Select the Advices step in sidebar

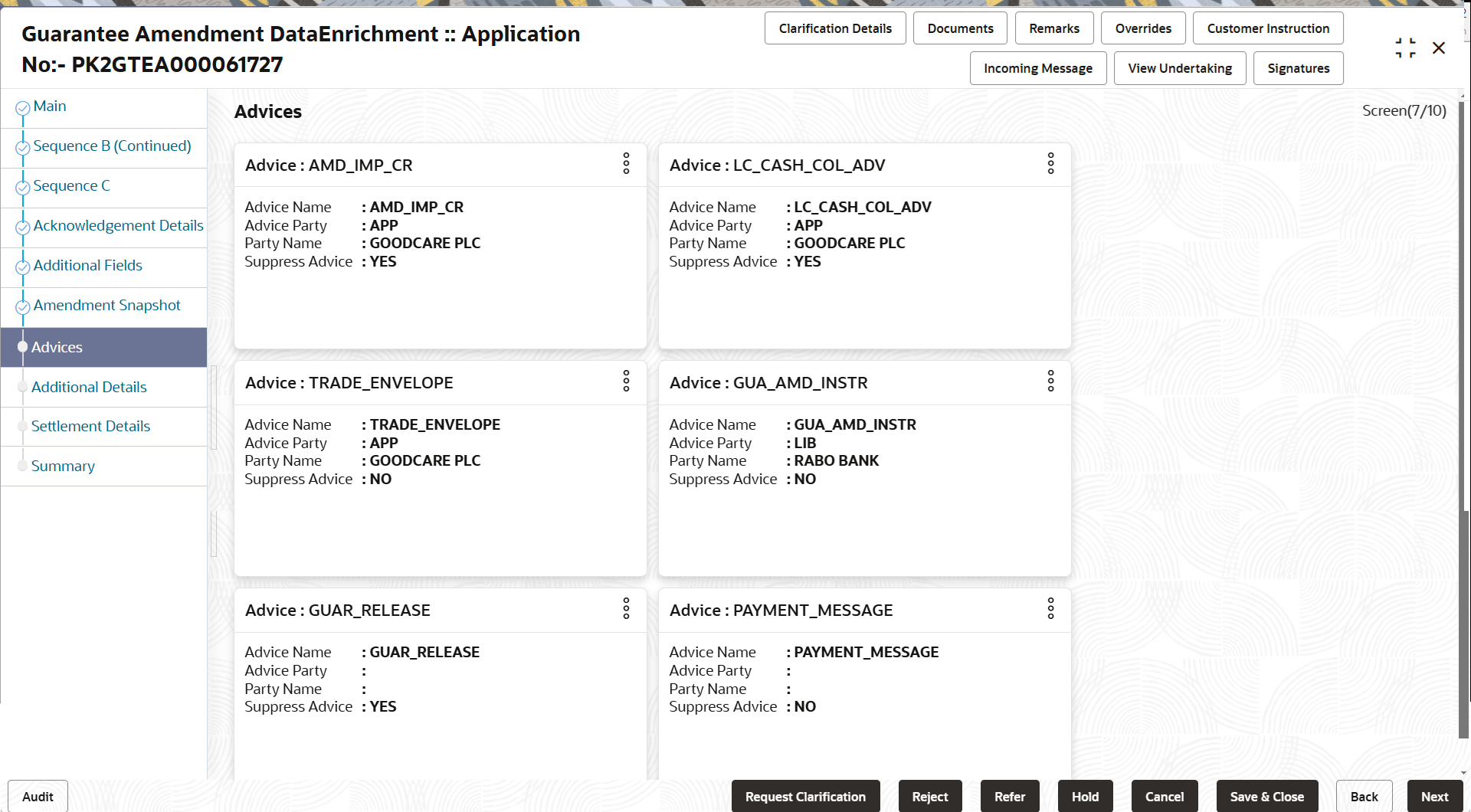(104, 348)
